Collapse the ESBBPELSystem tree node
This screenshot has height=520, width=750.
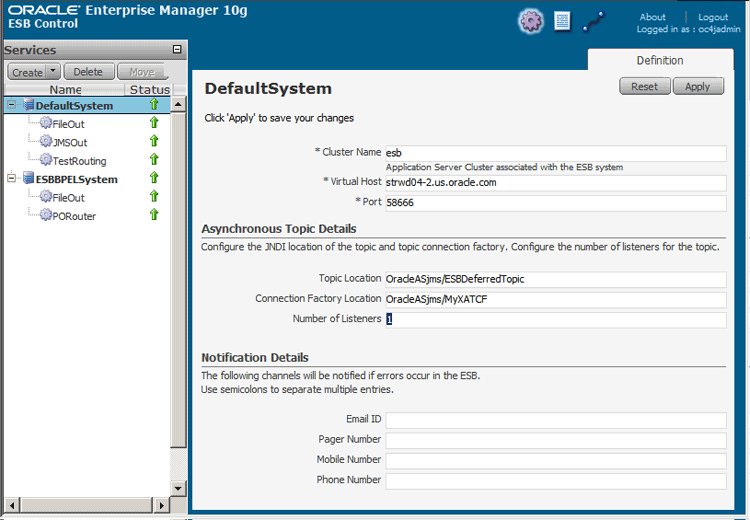11,178
